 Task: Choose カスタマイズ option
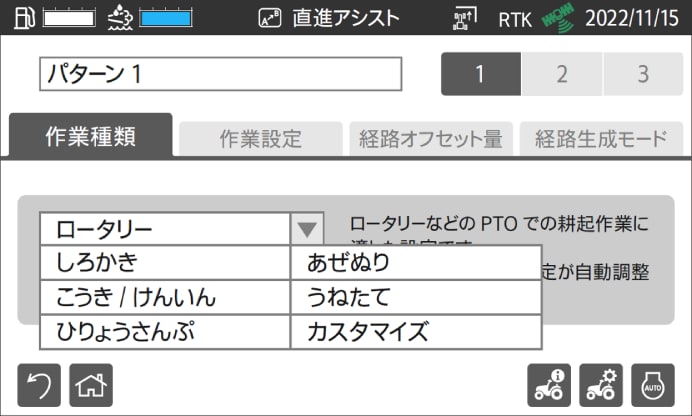416,332
